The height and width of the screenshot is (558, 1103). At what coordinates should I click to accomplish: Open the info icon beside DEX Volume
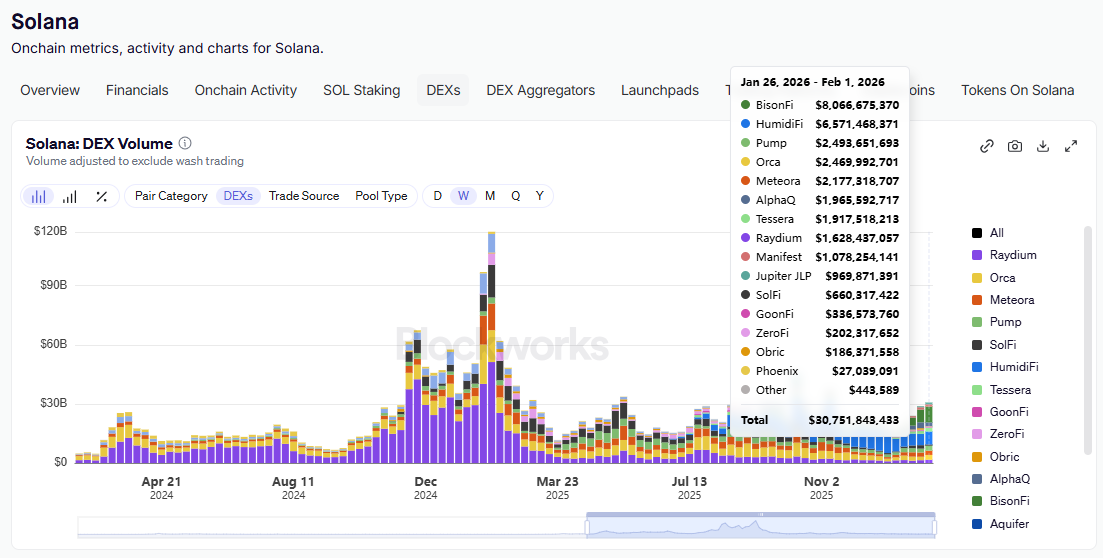[185, 144]
